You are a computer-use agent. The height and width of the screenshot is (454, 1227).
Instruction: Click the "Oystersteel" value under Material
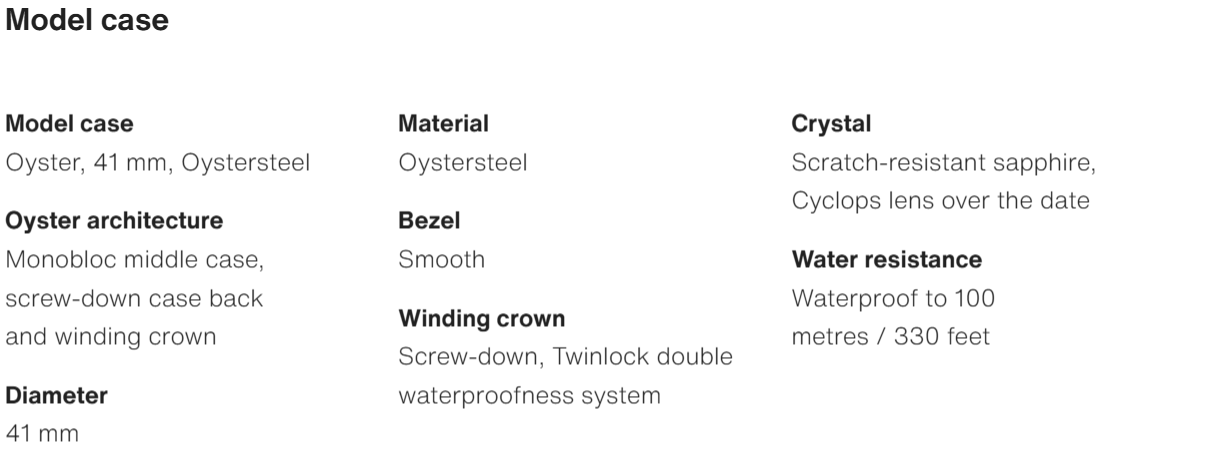(462, 162)
